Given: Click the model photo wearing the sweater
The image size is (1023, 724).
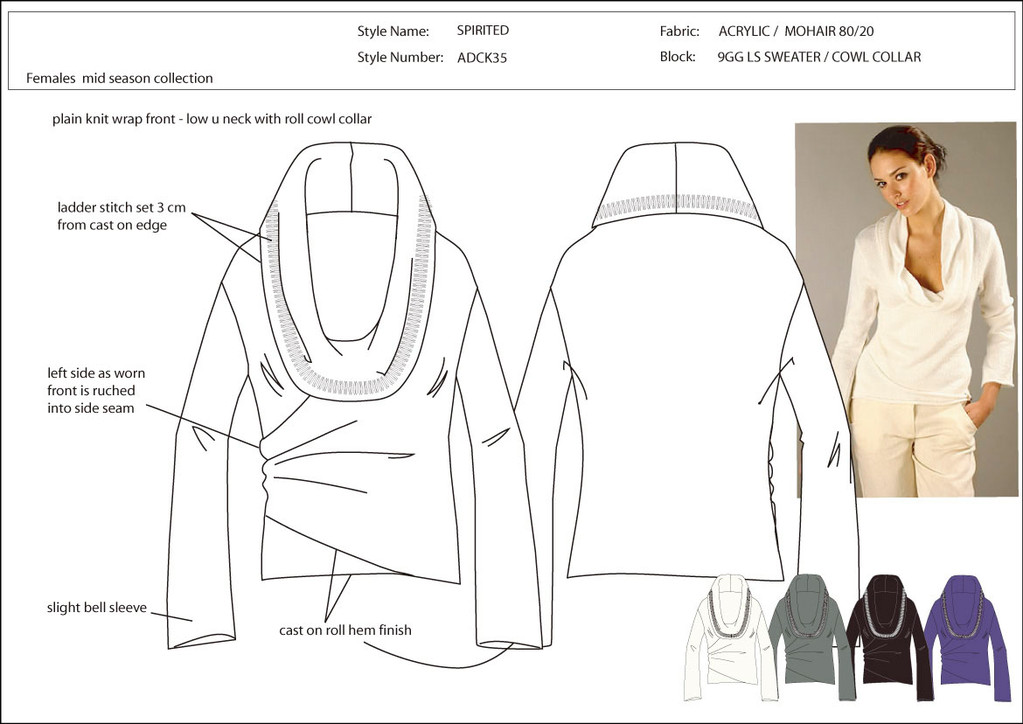Looking at the screenshot, I should 906,310.
